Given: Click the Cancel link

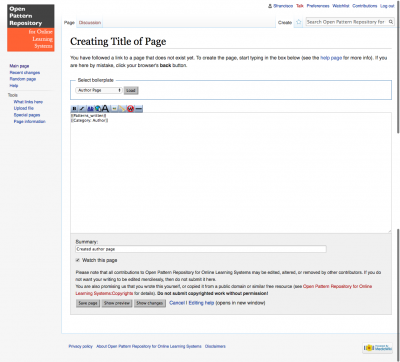Looking at the screenshot, I should 177,303.
